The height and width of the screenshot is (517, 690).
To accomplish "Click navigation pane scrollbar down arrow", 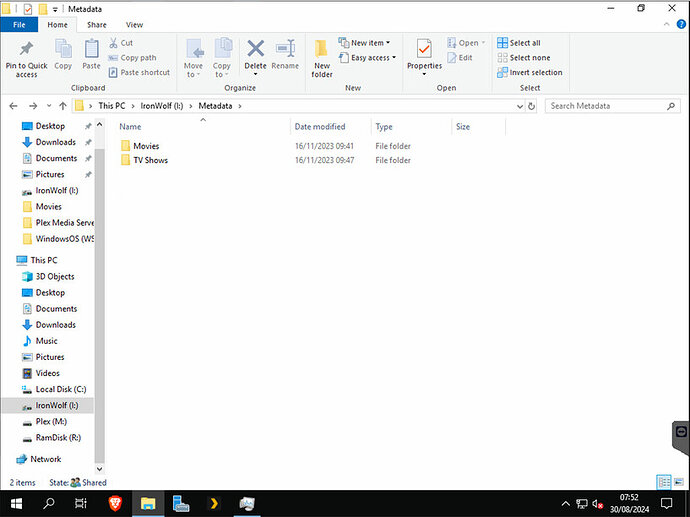I will pyautogui.click(x=99, y=469).
